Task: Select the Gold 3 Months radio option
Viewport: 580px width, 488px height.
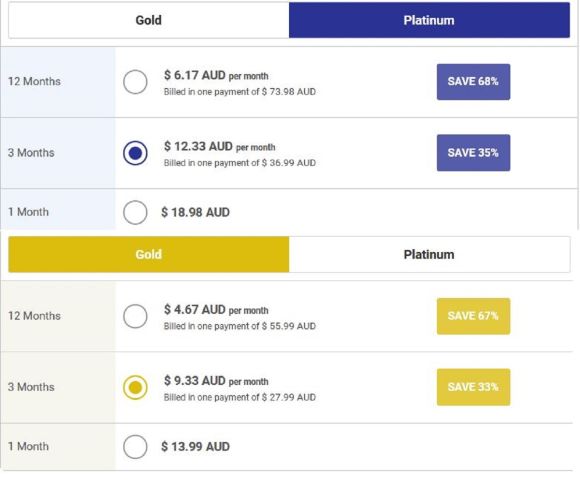Action: pos(135,387)
